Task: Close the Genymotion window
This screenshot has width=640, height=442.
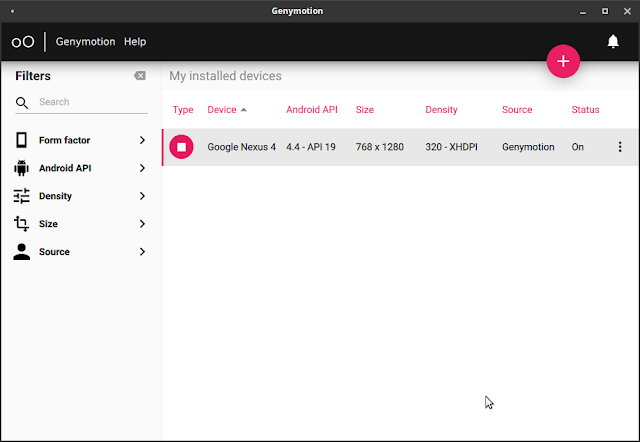Action: pyautogui.click(x=627, y=11)
